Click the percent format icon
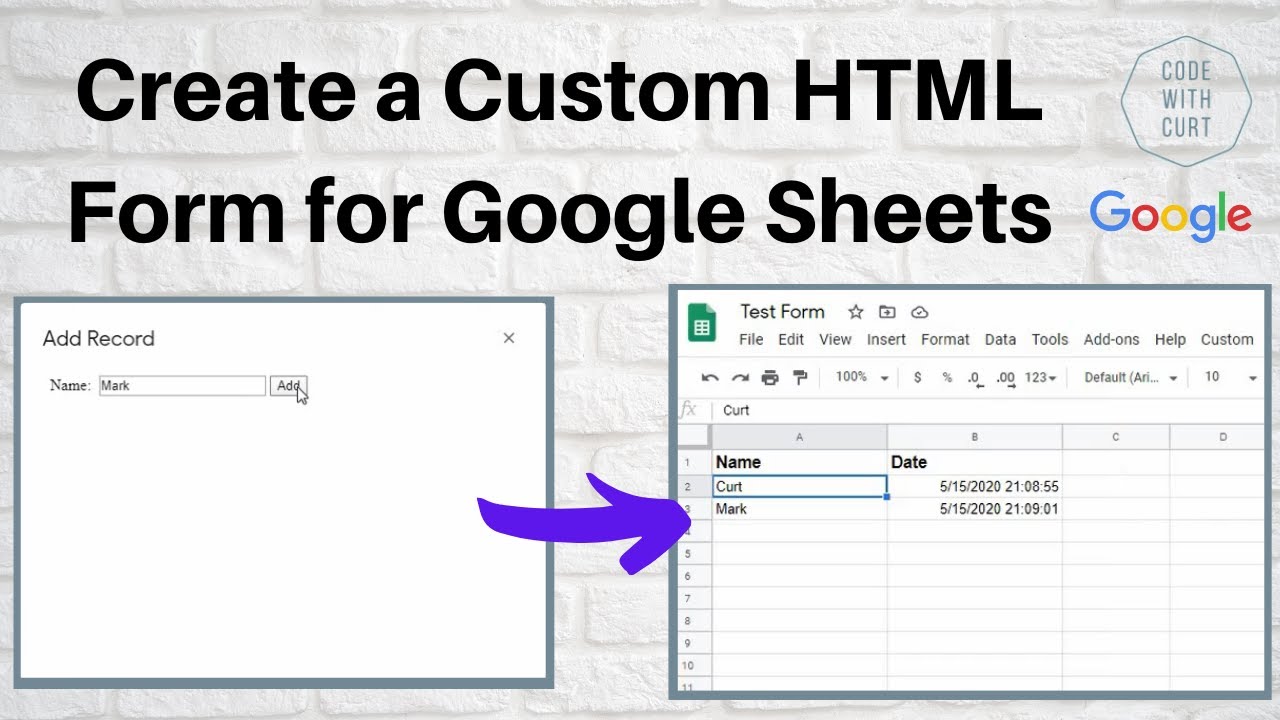This screenshot has width=1280, height=720. click(x=947, y=377)
